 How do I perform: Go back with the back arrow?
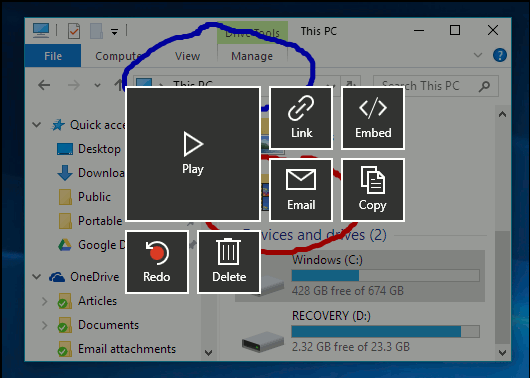(x=44, y=85)
